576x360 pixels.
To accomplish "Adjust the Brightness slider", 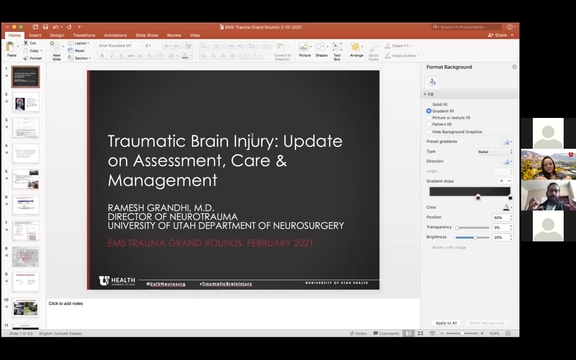I will click(x=473, y=237).
